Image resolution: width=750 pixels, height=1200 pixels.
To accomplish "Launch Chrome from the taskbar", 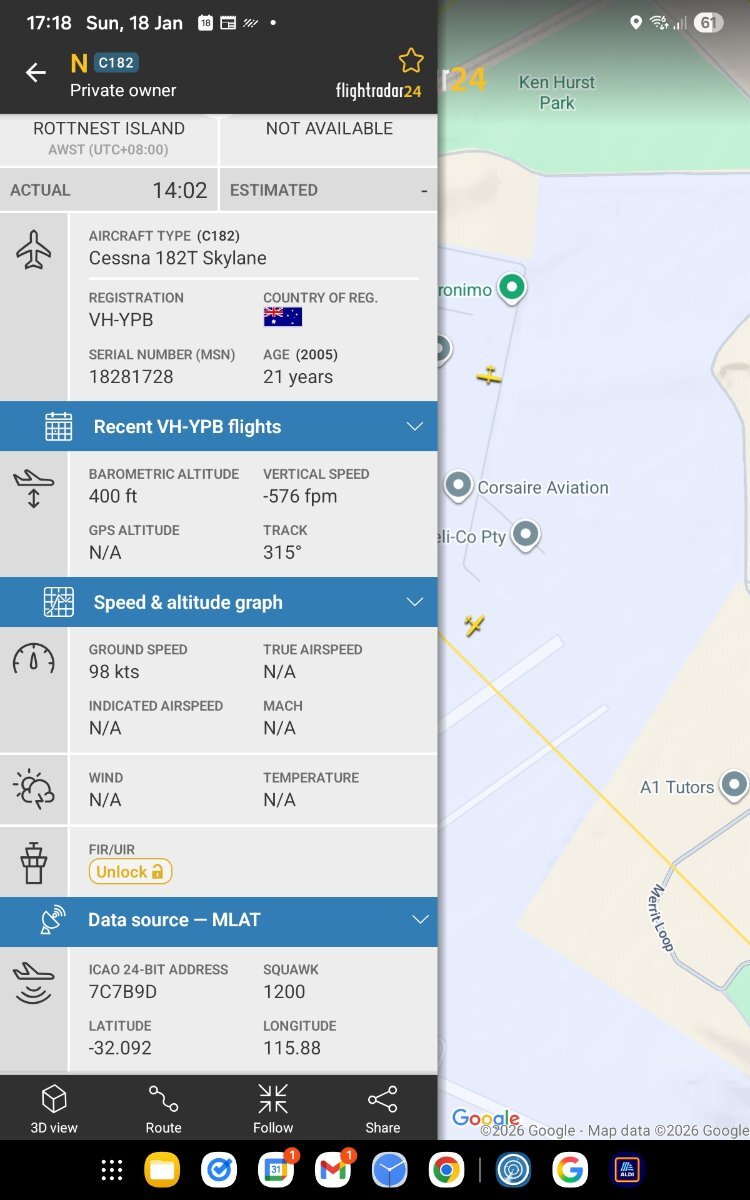I will pos(446,1169).
